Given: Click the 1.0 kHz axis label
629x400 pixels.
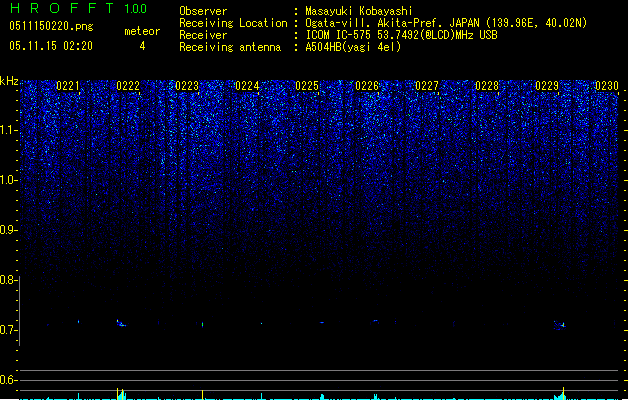Looking at the screenshot, I should coord(8,180).
